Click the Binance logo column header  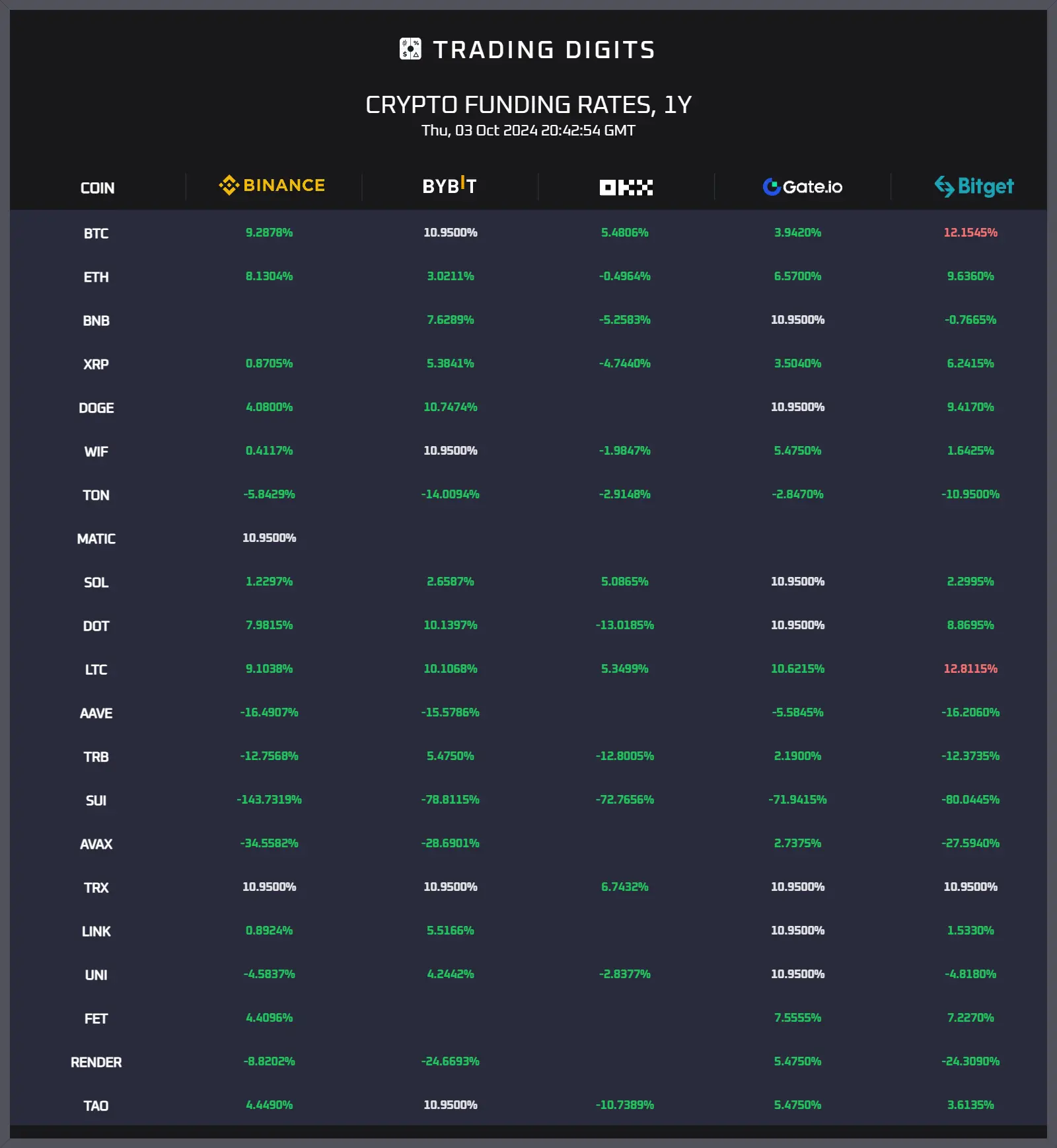(272, 186)
